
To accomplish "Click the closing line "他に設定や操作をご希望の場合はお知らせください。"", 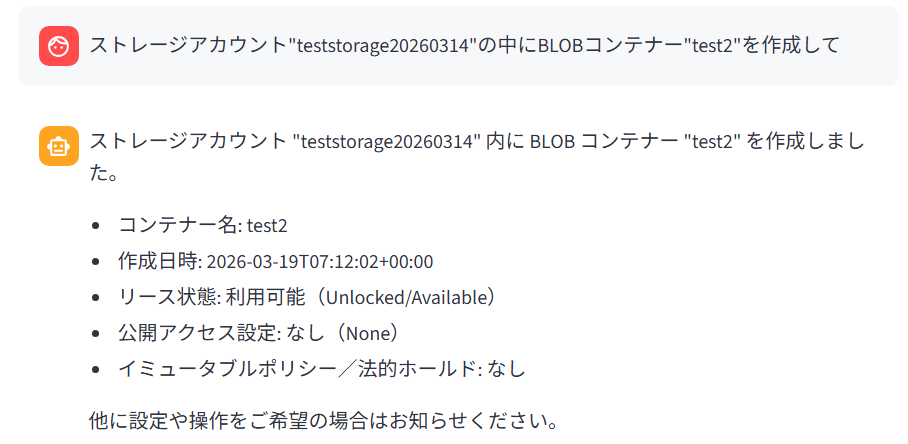I will 323,419.
